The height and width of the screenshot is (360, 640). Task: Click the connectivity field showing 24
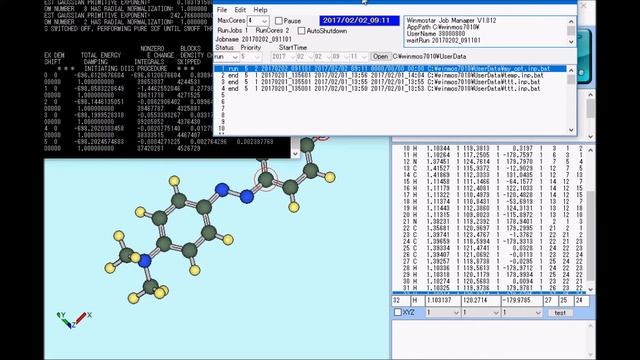tap(581, 301)
